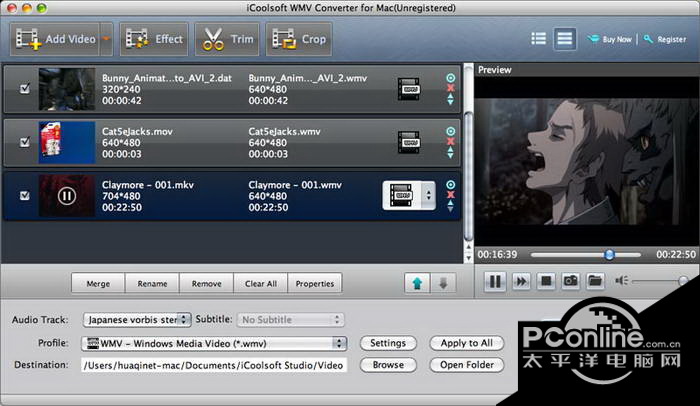Deselect Claymore - 001.mkv checkbox
Viewport: 700px width, 406px height.
(x=25, y=196)
